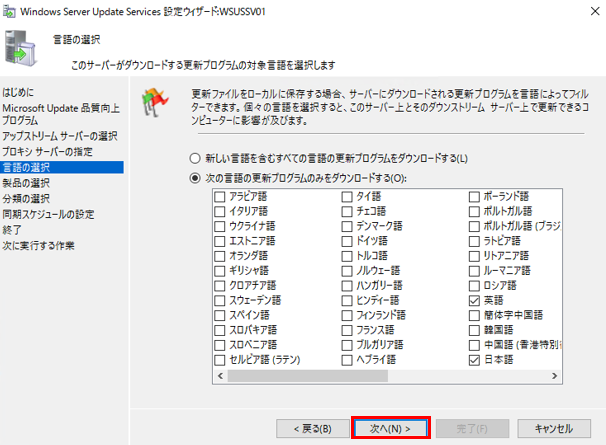Check the アラビア語 checkbox
The height and width of the screenshot is (445, 606).
tap(220, 197)
